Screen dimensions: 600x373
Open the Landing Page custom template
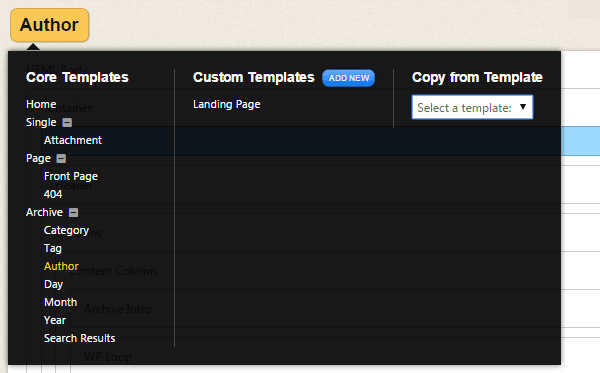click(227, 104)
